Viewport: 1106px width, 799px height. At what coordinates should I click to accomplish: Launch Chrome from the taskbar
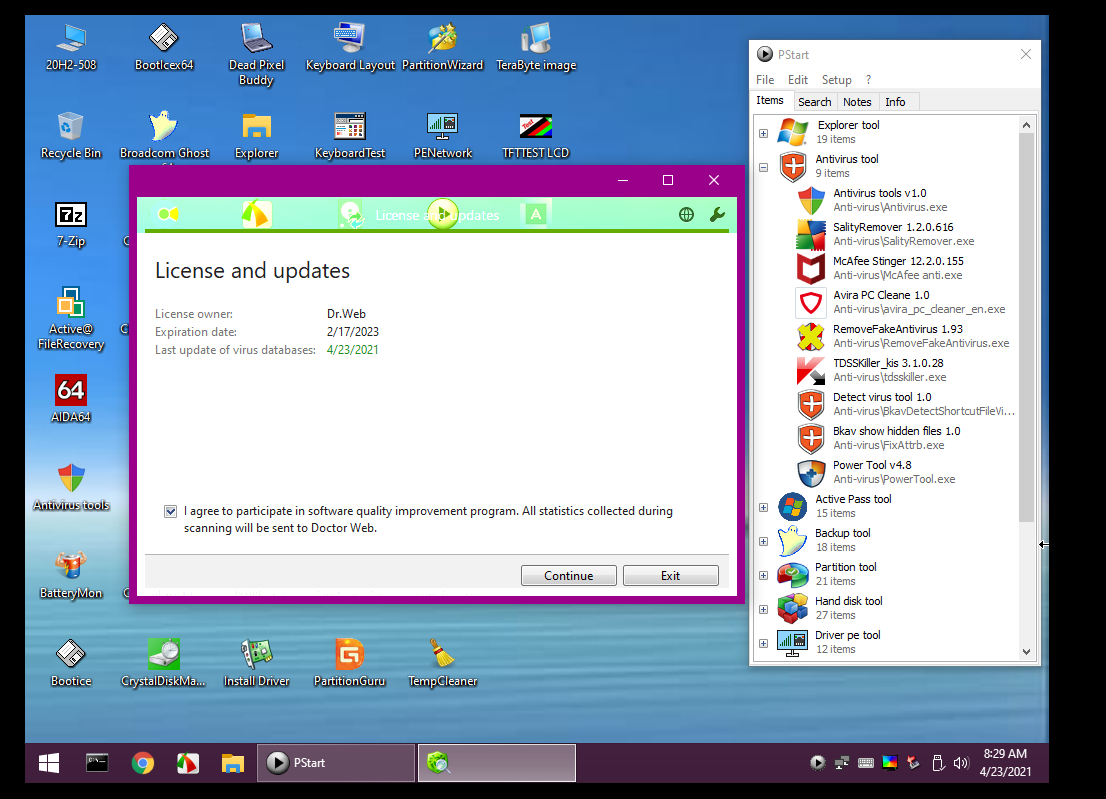coord(142,763)
